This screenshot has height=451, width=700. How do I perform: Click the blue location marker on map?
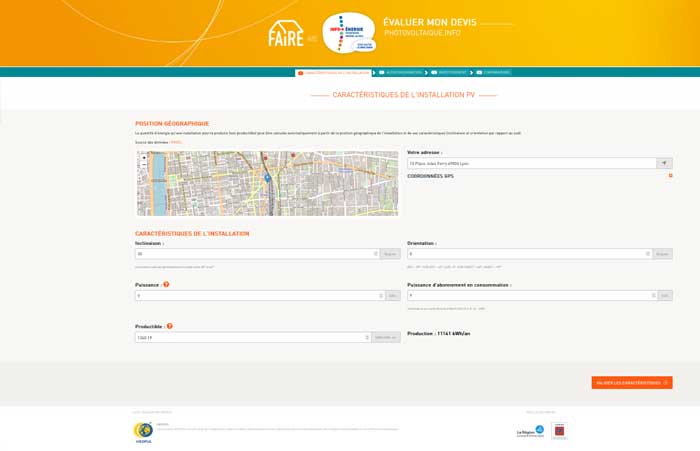[x=267, y=178]
